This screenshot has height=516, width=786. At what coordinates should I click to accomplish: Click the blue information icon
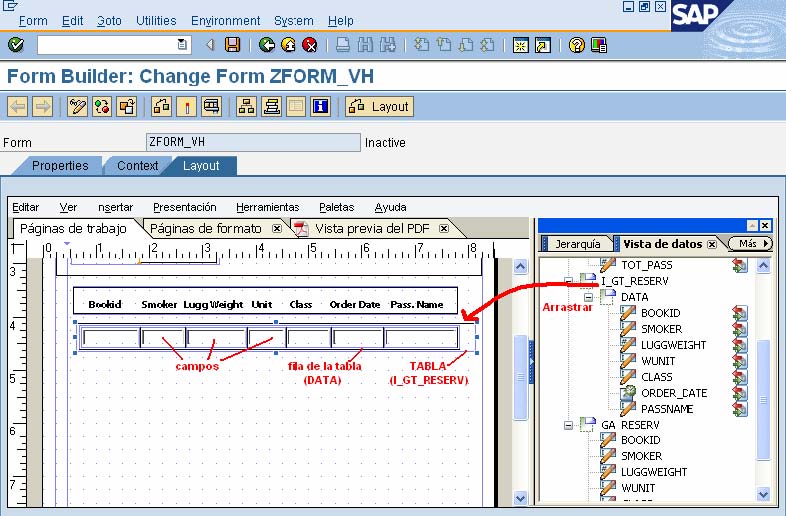click(320, 106)
